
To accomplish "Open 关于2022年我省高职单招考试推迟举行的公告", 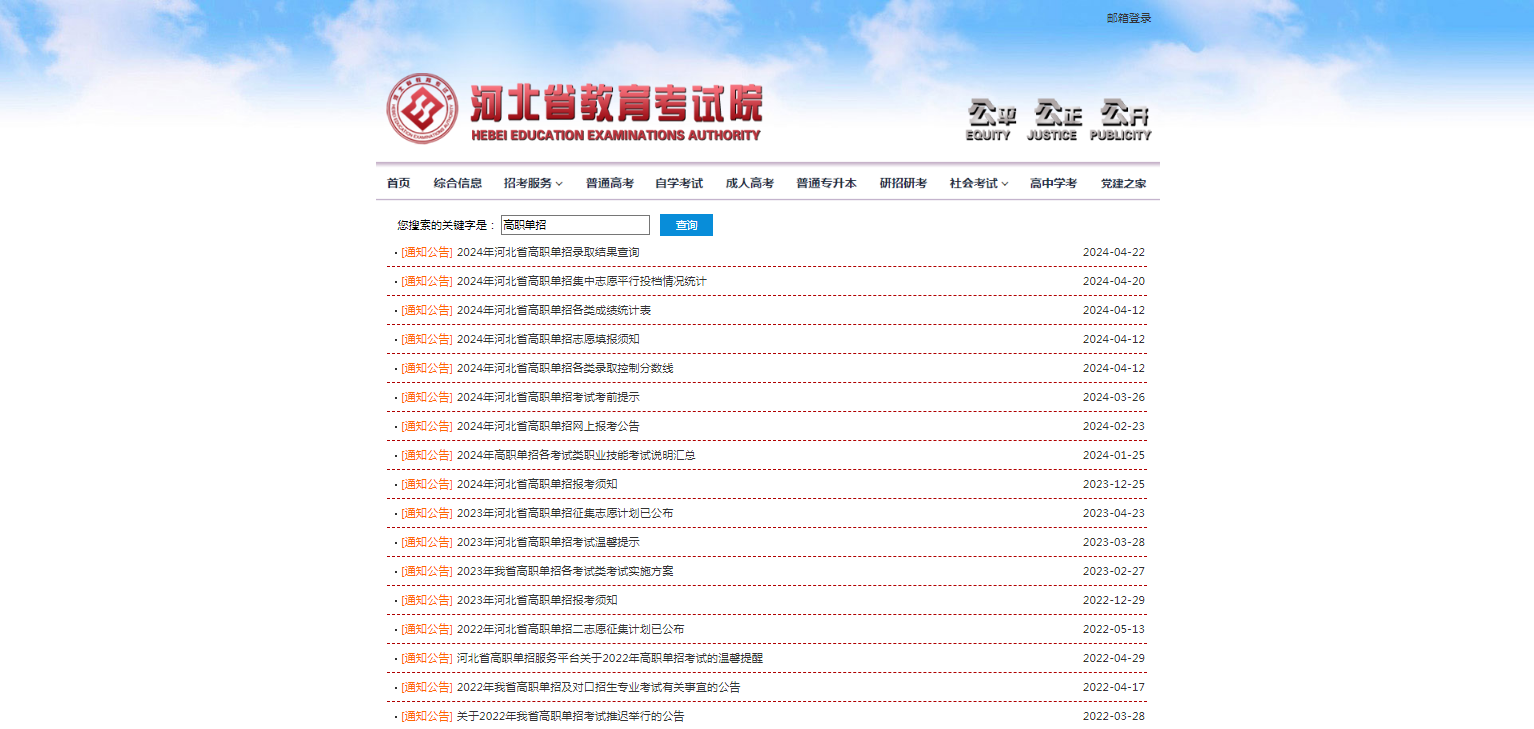I will pos(571,716).
